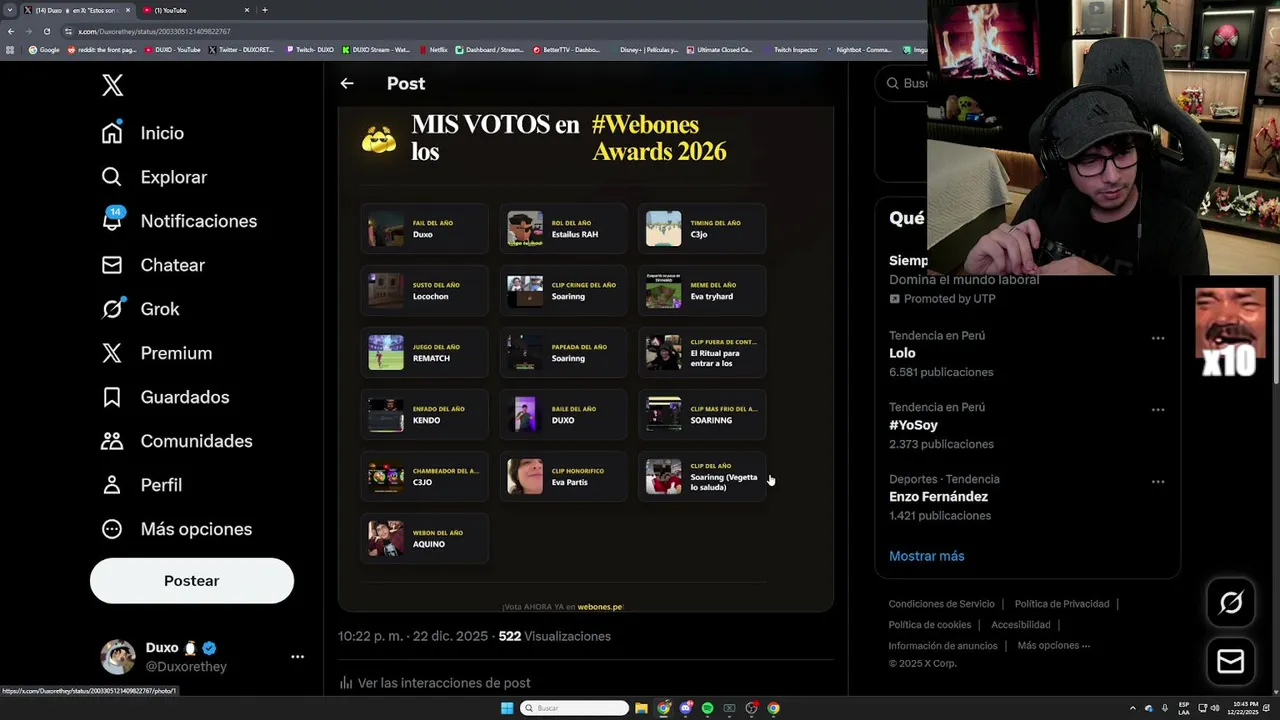
Task: Click the ESP LAA language indicator
Action: (x=1184, y=708)
